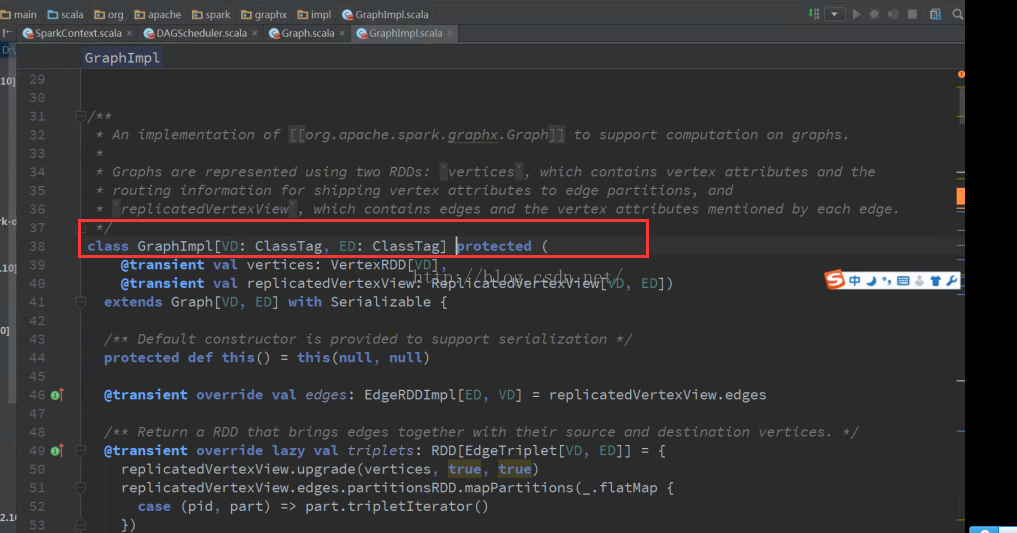Toggle the fold end marker at line 37
The width and height of the screenshot is (1017, 533).
tap(80, 228)
